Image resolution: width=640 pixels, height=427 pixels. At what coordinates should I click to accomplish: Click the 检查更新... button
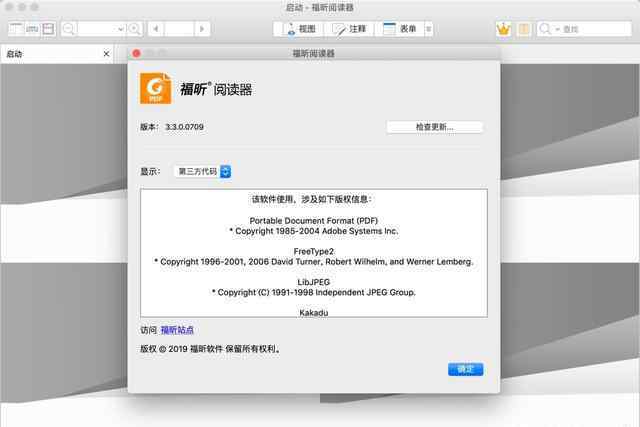[x=434, y=127]
